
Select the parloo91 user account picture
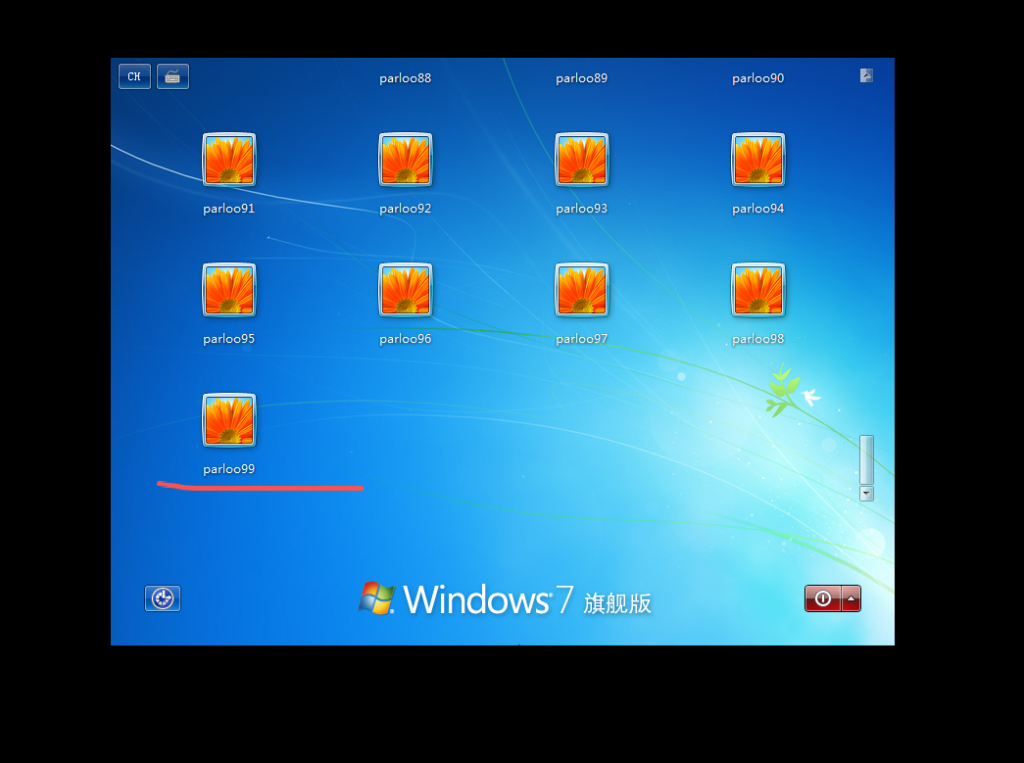[229, 160]
